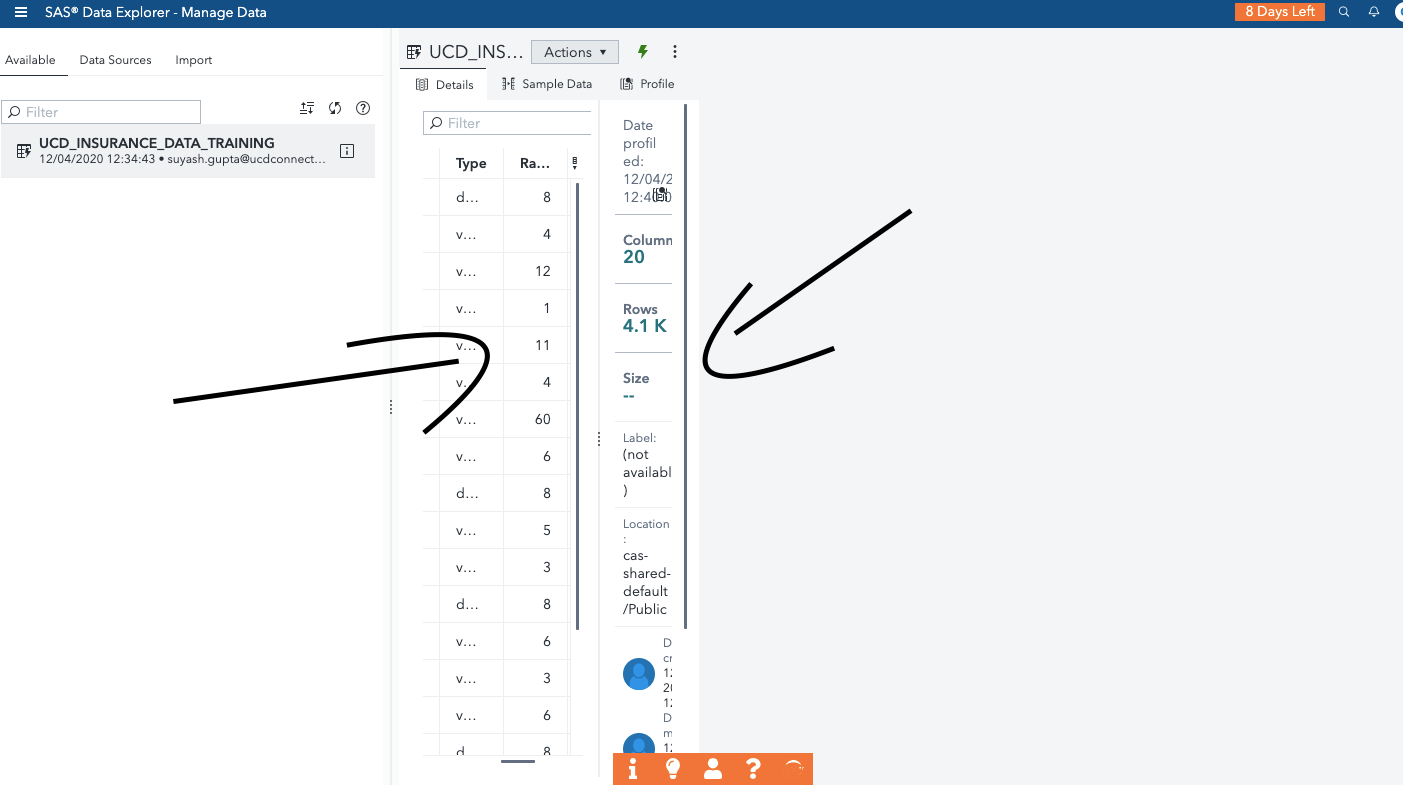Expand the column options menu in the table header

point(575,162)
